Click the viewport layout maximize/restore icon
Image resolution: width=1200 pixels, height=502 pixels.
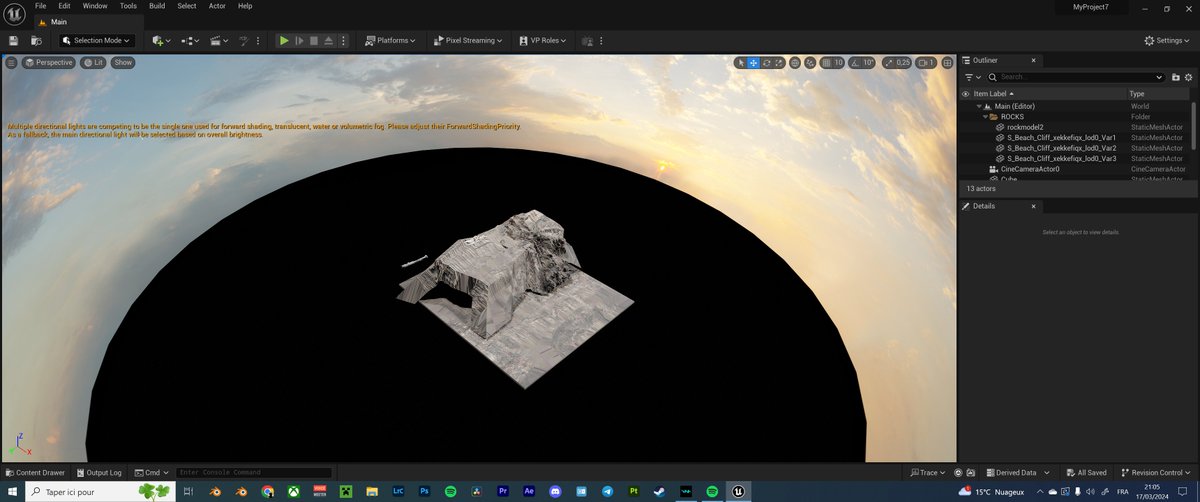click(947, 62)
